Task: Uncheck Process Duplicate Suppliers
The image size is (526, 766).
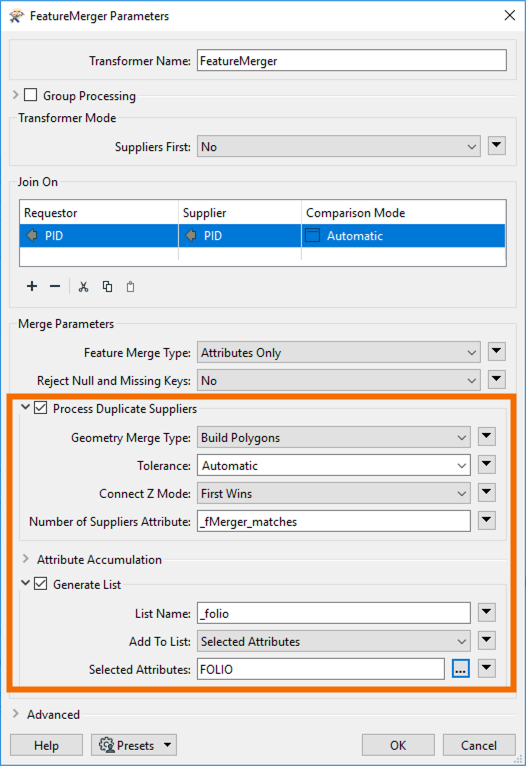Action: pyautogui.click(x=41, y=408)
